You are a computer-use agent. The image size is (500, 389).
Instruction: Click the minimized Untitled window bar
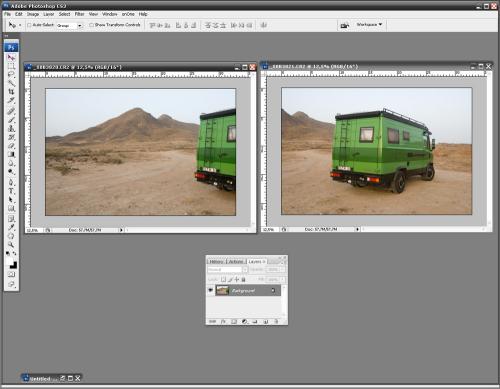tap(51, 378)
